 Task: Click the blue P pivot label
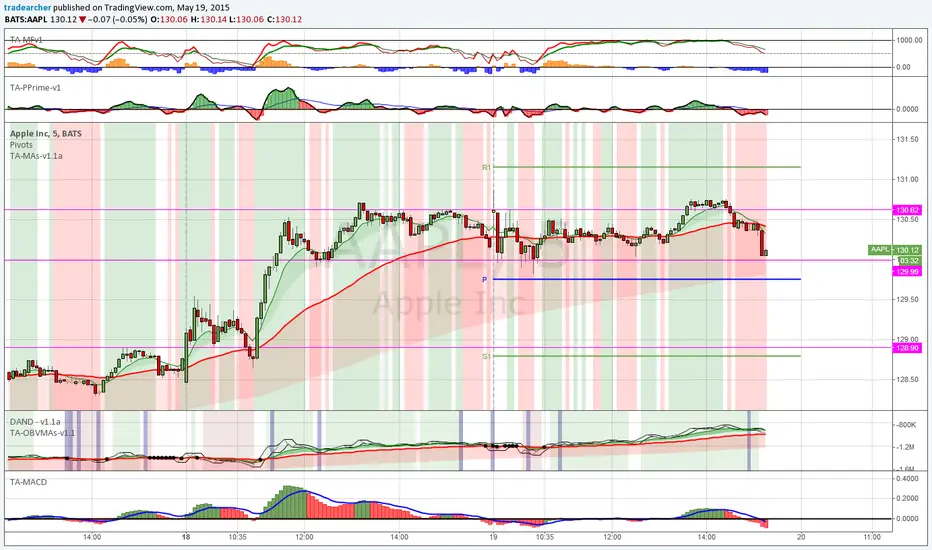tap(484, 279)
